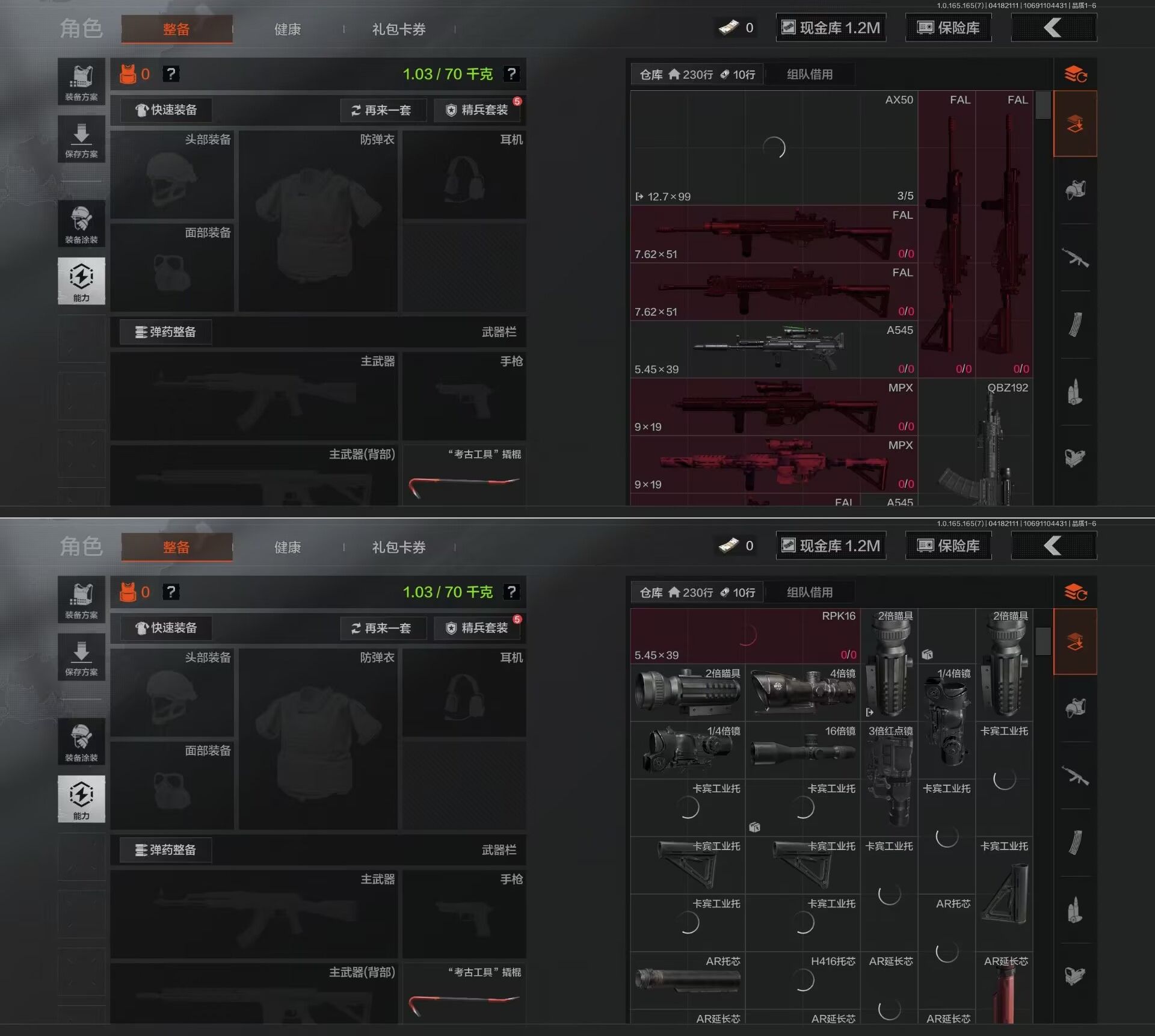This screenshot has height=1036, width=1155.
Task: Switch to 健康 tab in upper screen
Action: coord(287,29)
